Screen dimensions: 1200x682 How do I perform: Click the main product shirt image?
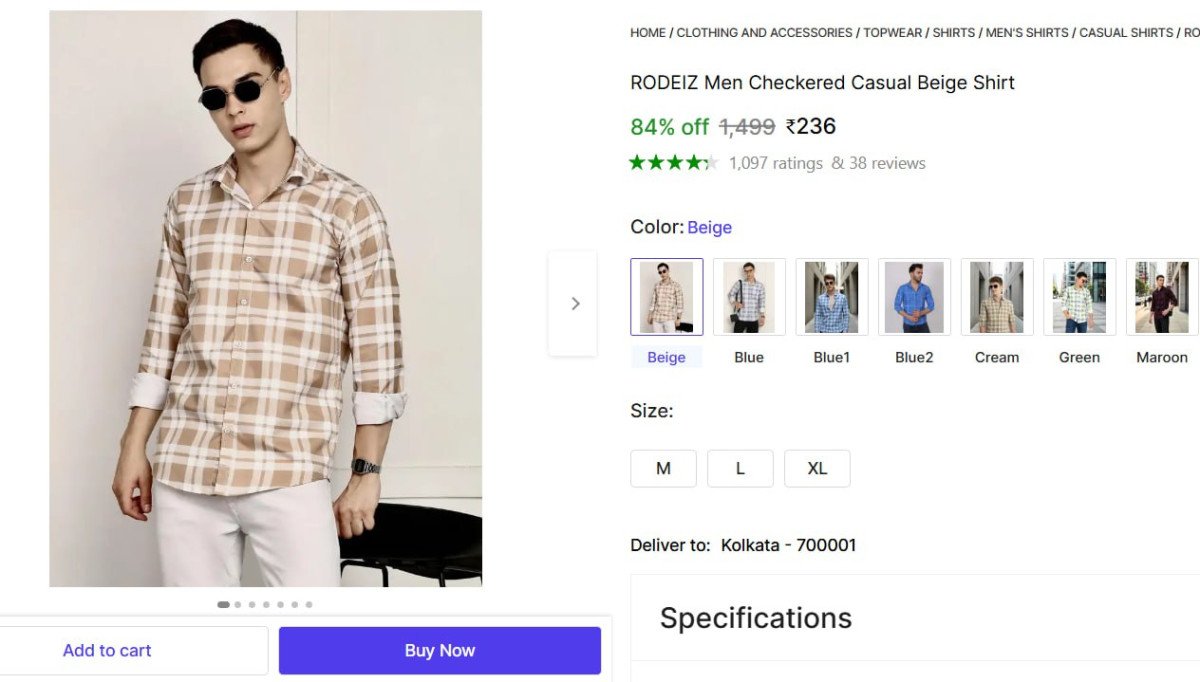tap(266, 299)
